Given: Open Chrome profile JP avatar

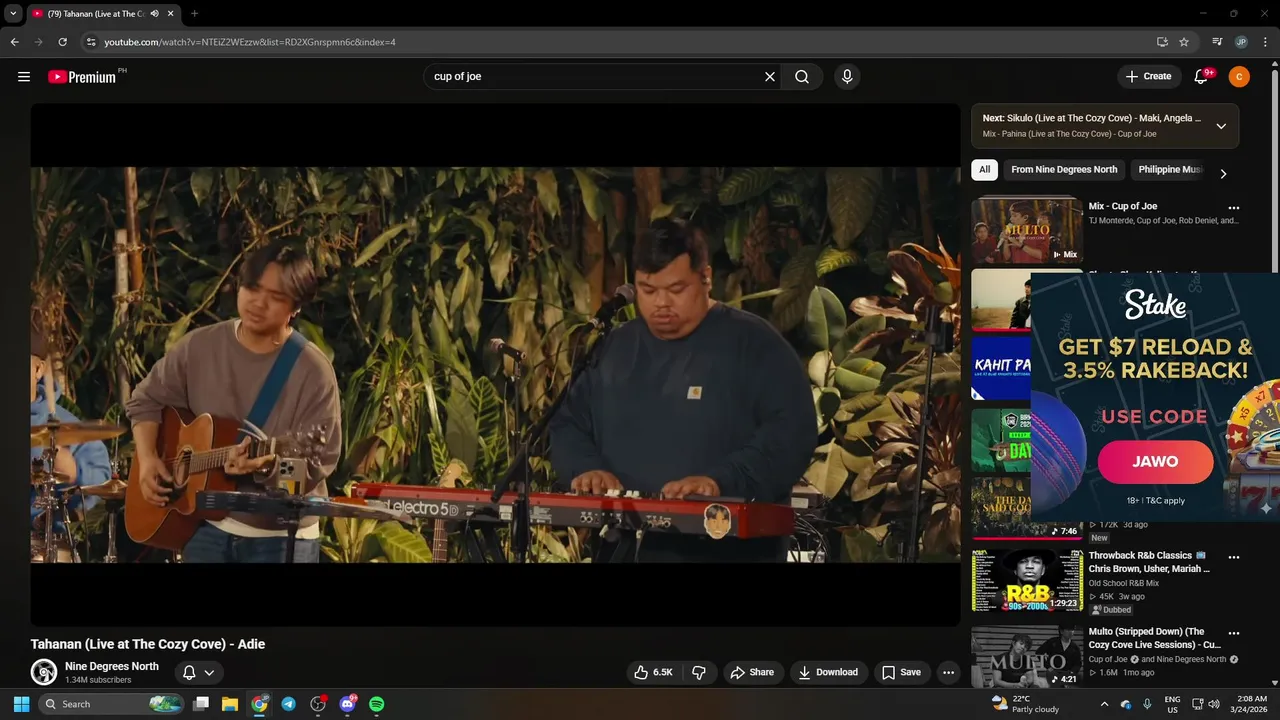Looking at the screenshot, I should coord(1241,42).
